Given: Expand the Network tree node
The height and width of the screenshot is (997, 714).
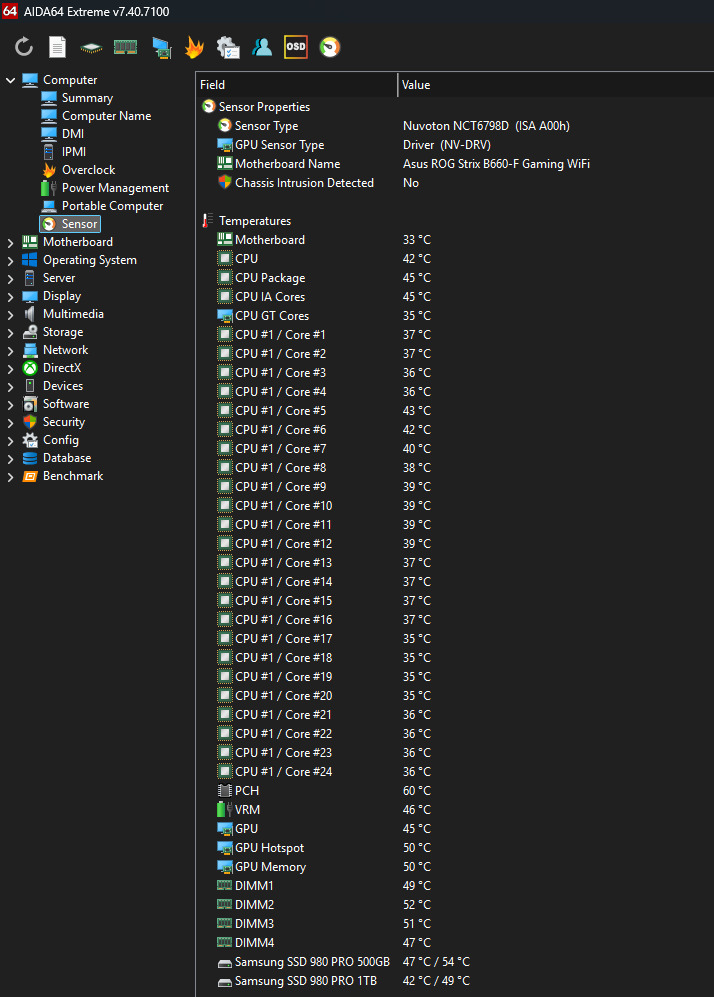Looking at the screenshot, I should click(x=10, y=350).
